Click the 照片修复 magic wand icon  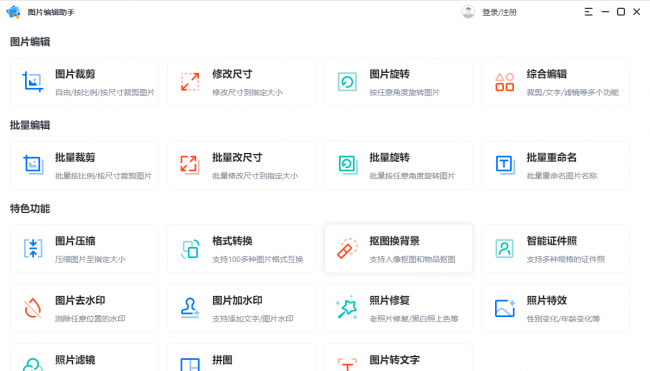coord(347,307)
